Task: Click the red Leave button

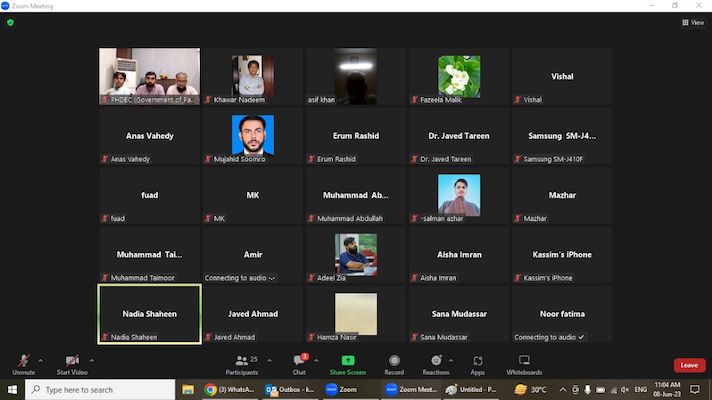Action: [689, 365]
